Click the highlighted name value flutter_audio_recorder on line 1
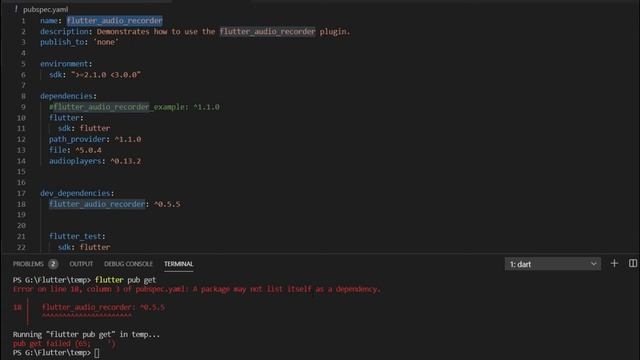This screenshot has width=640, height=360. (114, 20)
